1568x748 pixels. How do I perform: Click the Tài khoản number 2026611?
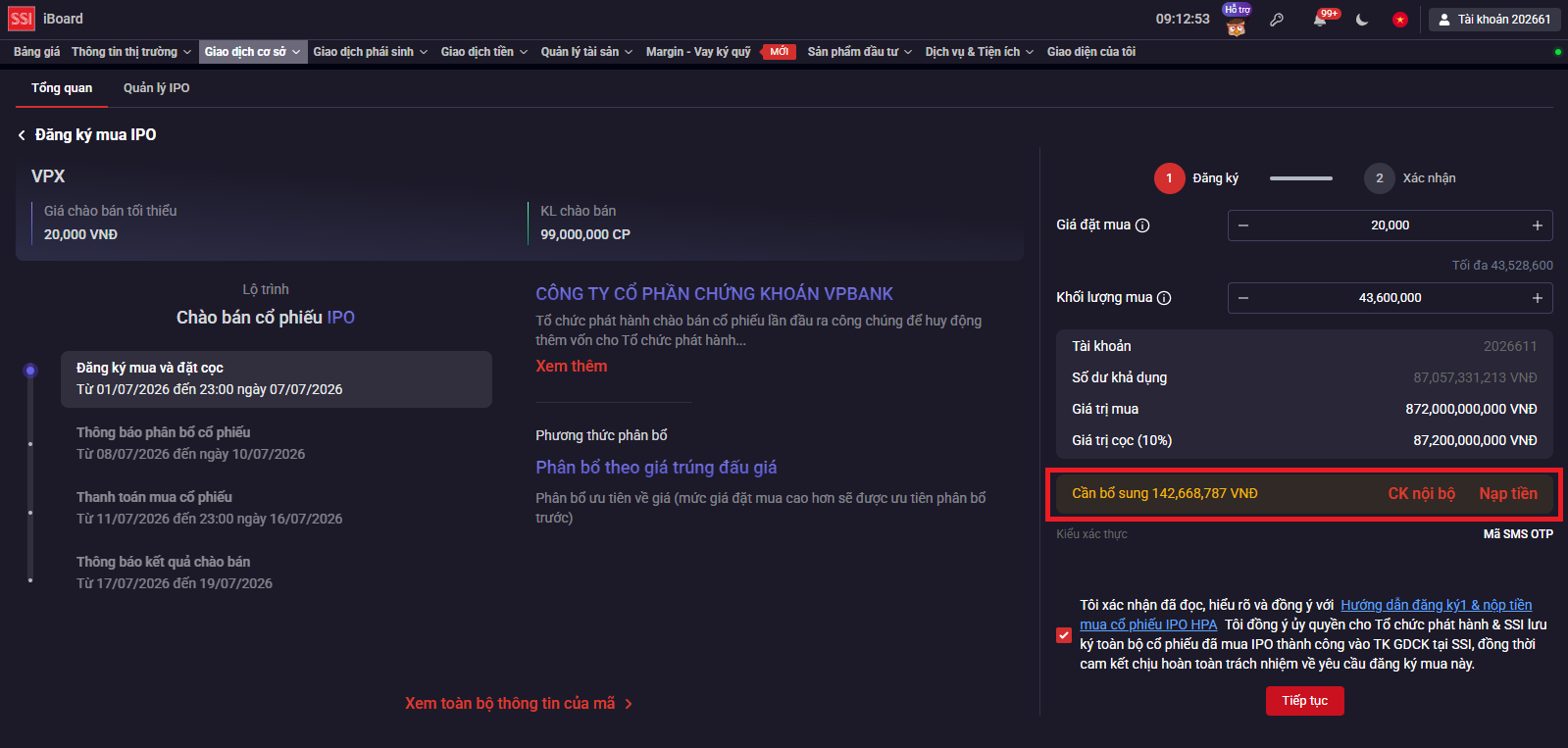point(1510,346)
